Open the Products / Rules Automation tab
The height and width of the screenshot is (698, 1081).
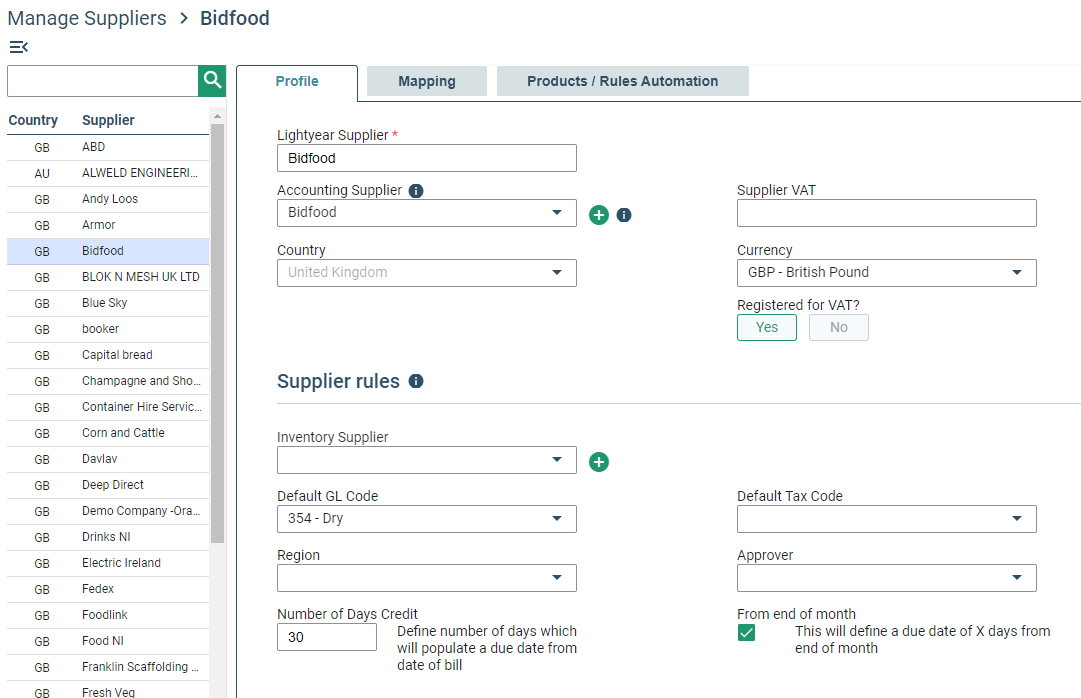point(622,81)
